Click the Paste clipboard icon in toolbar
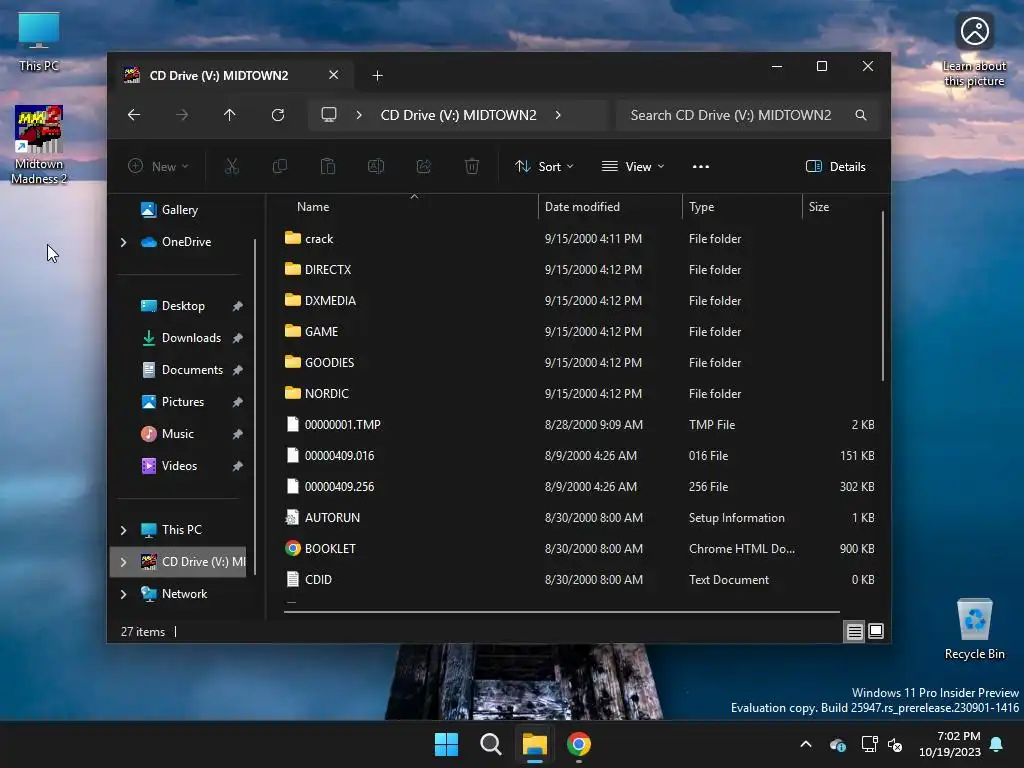The width and height of the screenshot is (1024, 768). [328, 167]
